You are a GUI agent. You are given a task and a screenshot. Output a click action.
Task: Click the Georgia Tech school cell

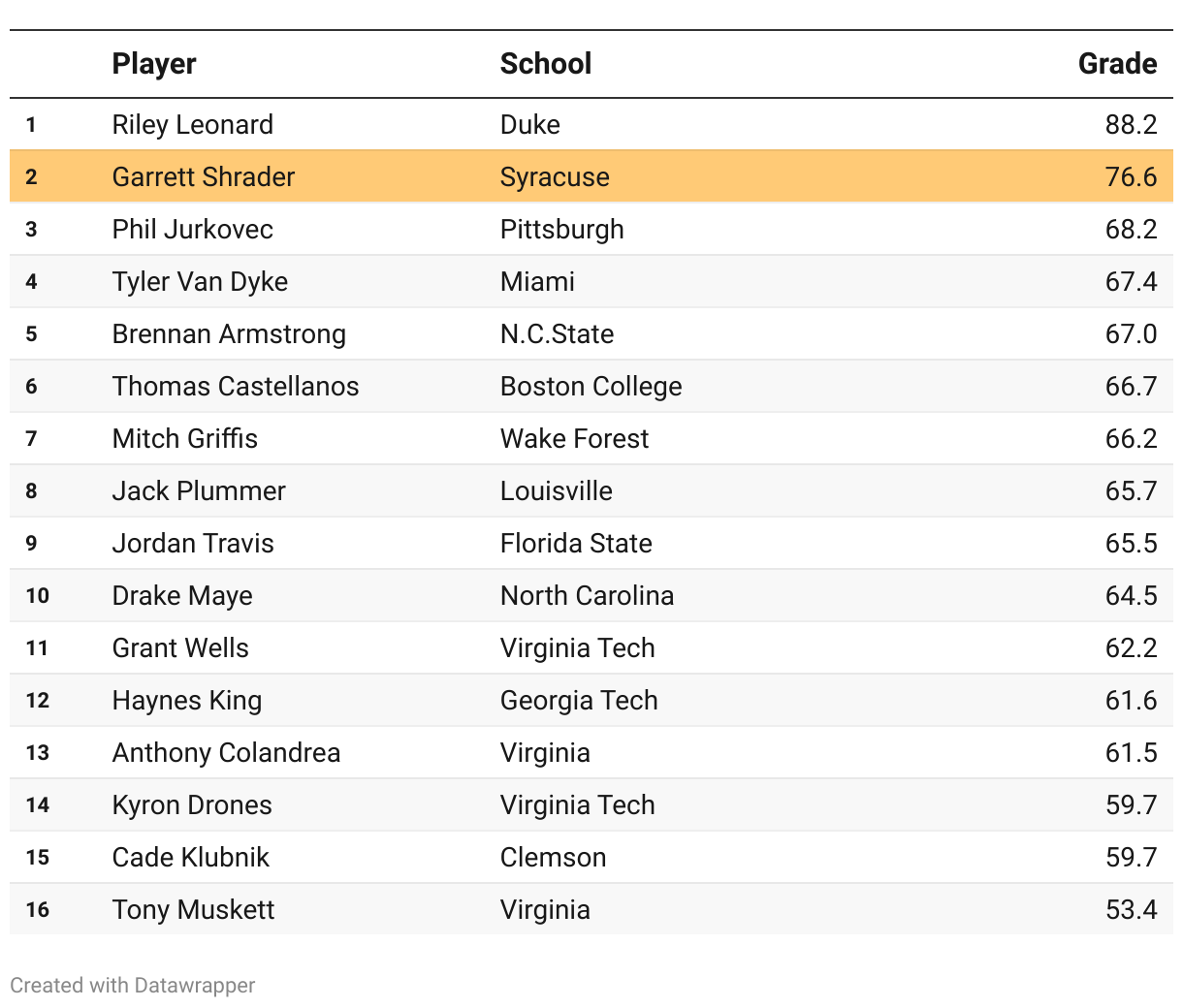(x=579, y=701)
